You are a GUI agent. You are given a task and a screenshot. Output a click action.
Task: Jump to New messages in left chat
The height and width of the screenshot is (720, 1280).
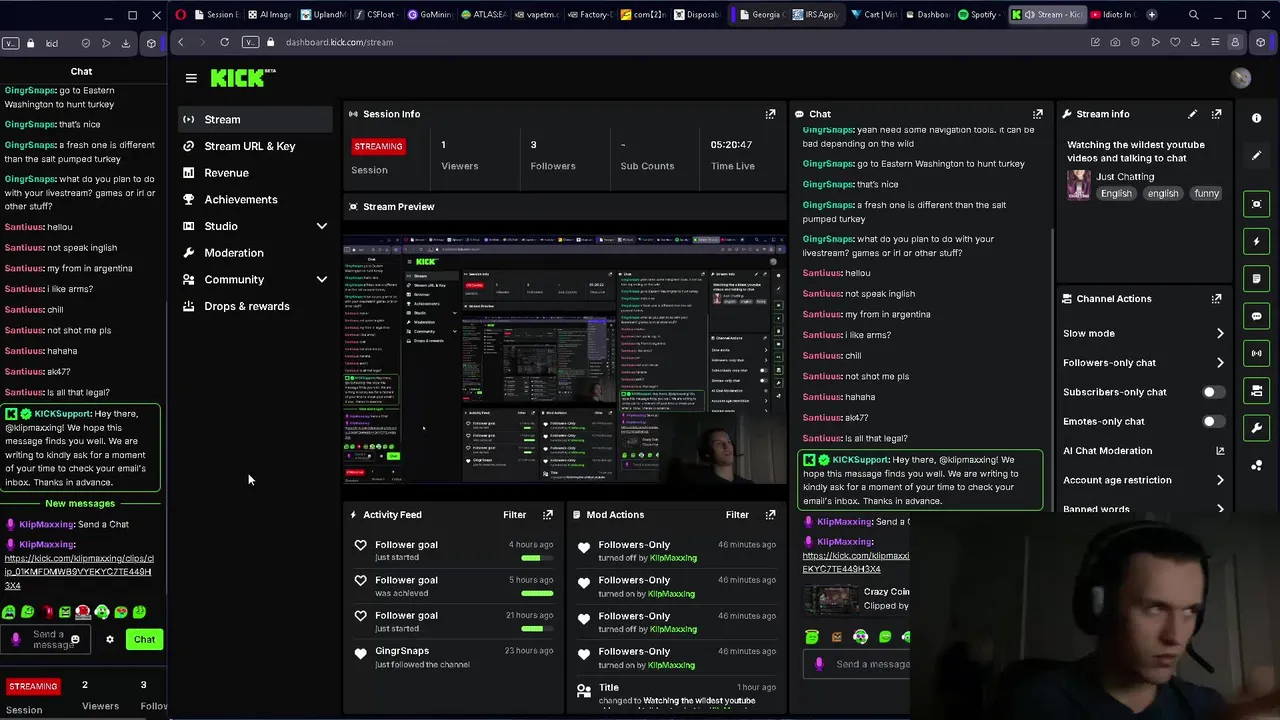(x=80, y=503)
